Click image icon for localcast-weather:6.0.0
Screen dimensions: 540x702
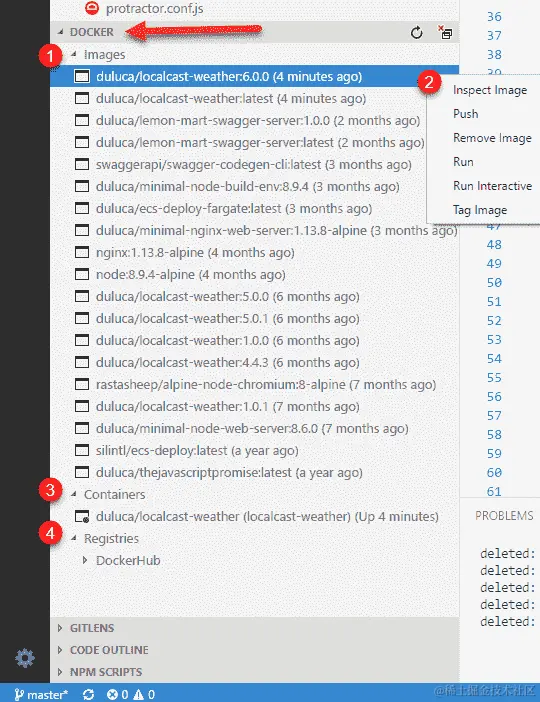tap(82, 76)
